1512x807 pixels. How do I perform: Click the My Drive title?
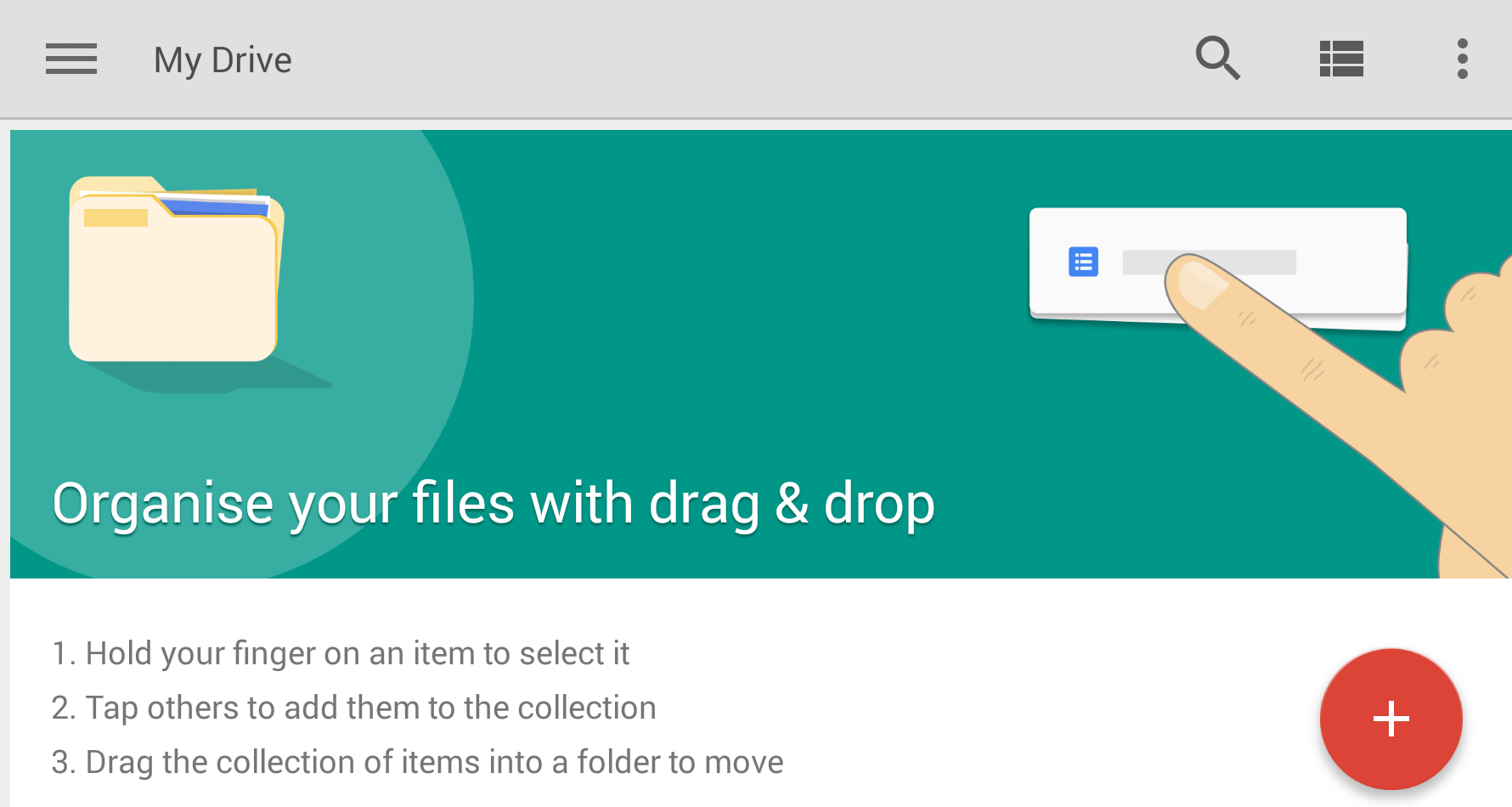pos(223,60)
